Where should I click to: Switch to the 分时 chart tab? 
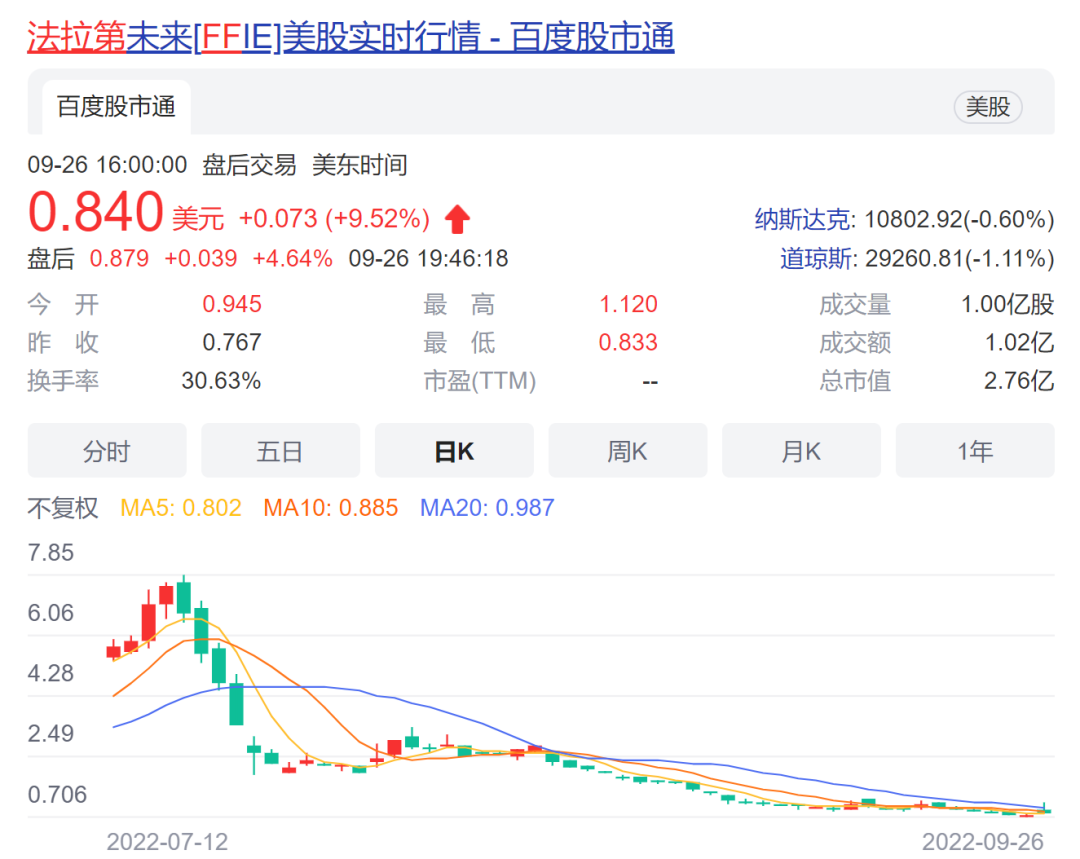click(107, 451)
